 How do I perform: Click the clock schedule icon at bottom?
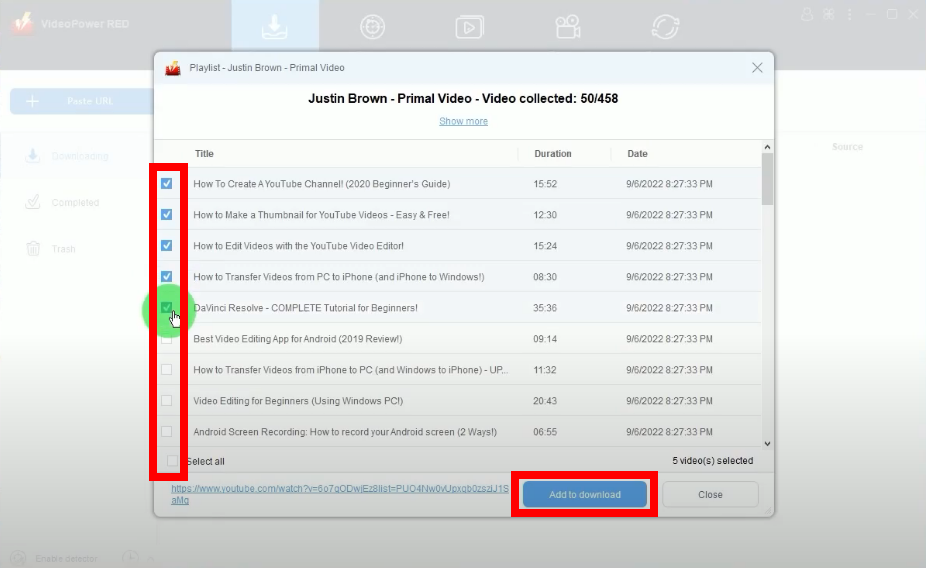tap(130, 558)
